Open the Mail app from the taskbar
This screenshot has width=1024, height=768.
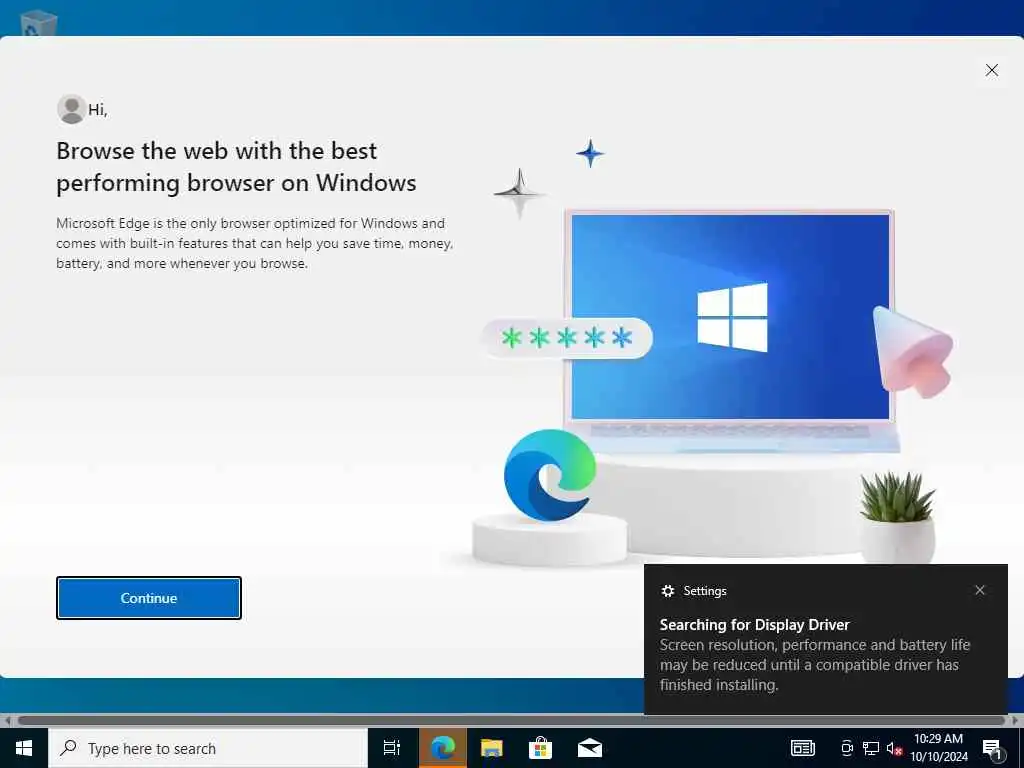[x=590, y=748]
